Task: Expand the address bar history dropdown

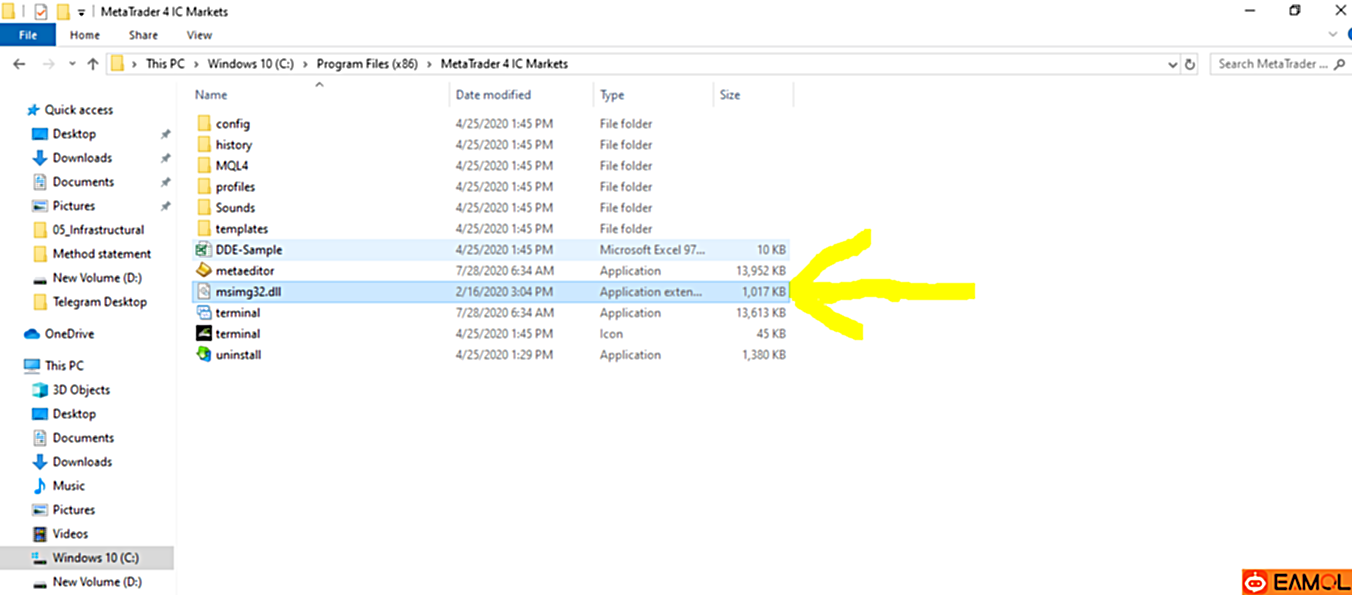Action: tap(1172, 64)
